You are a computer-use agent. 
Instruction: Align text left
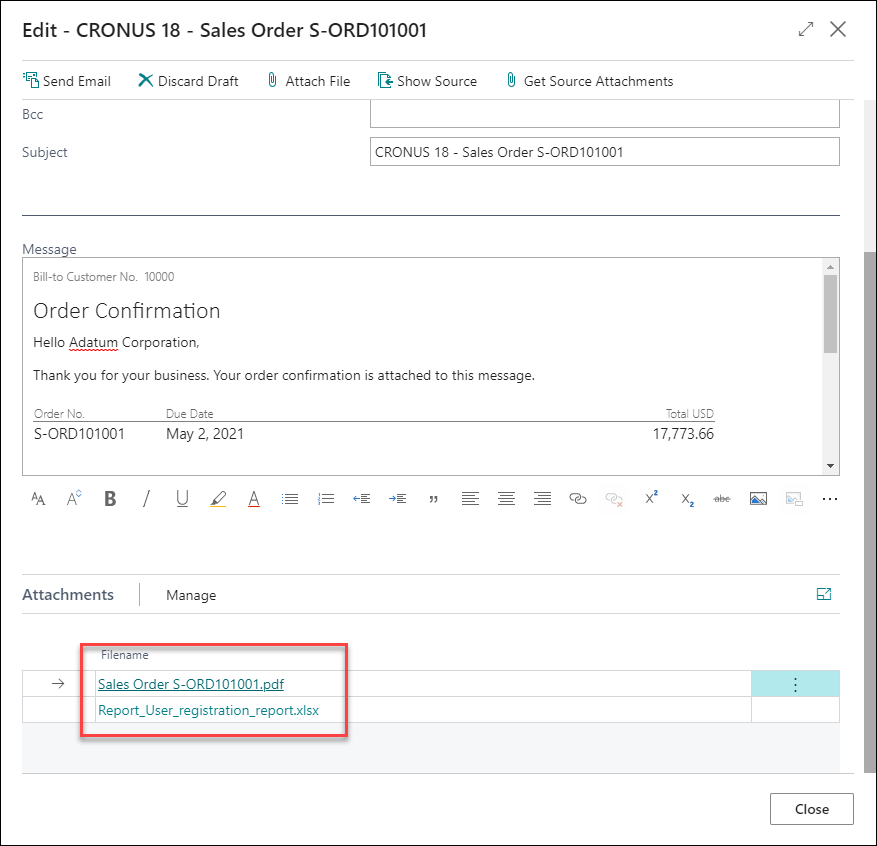click(x=470, y=499)
